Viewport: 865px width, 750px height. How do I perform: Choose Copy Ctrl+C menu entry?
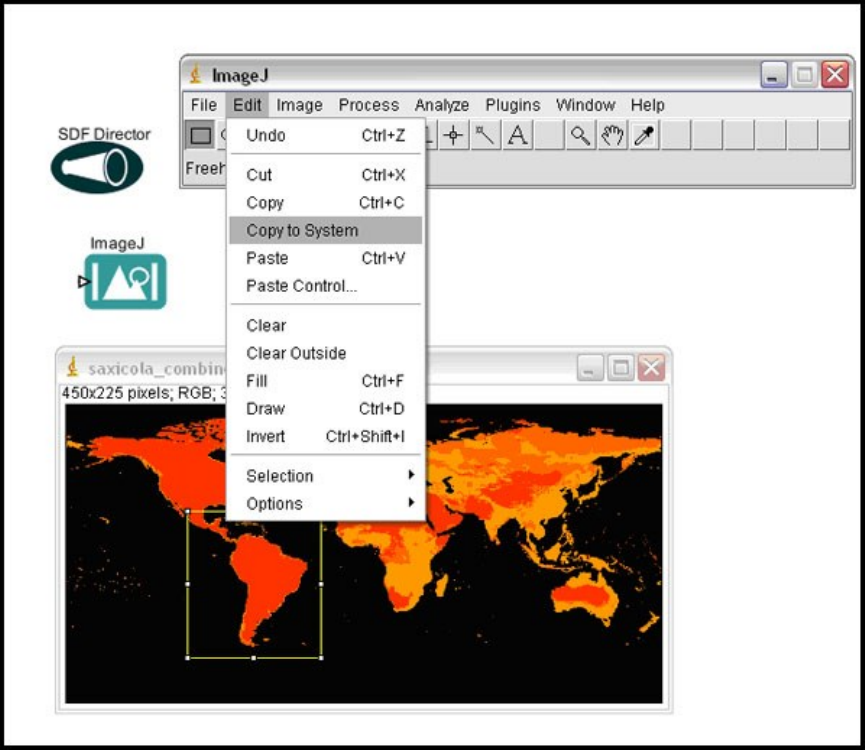[x=325, y=202]
